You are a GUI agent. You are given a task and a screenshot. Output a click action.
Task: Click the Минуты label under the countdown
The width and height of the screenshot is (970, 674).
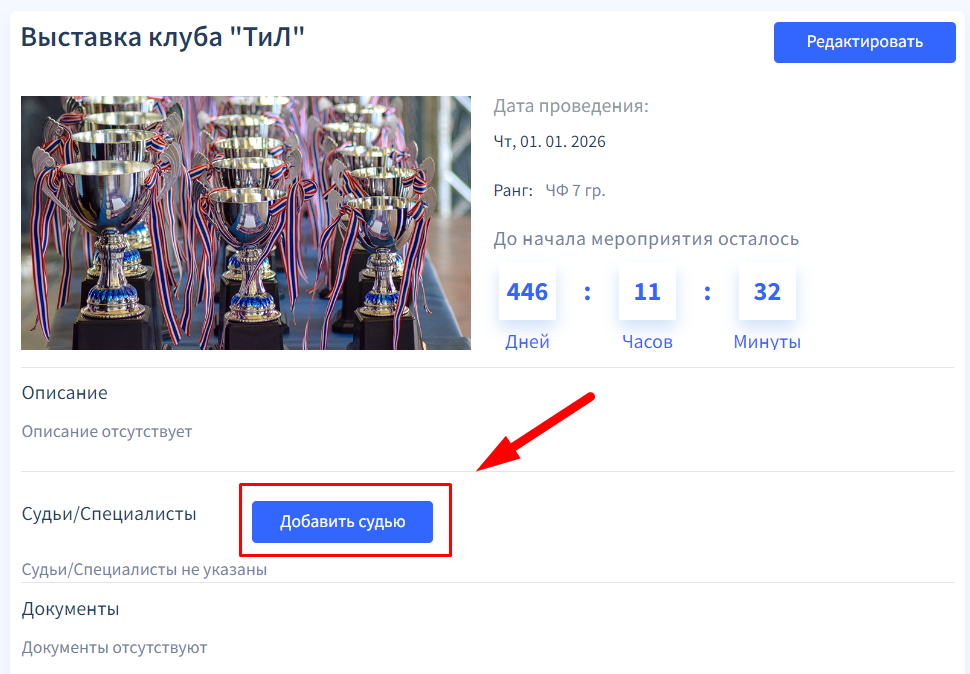[x=767, y=342]
